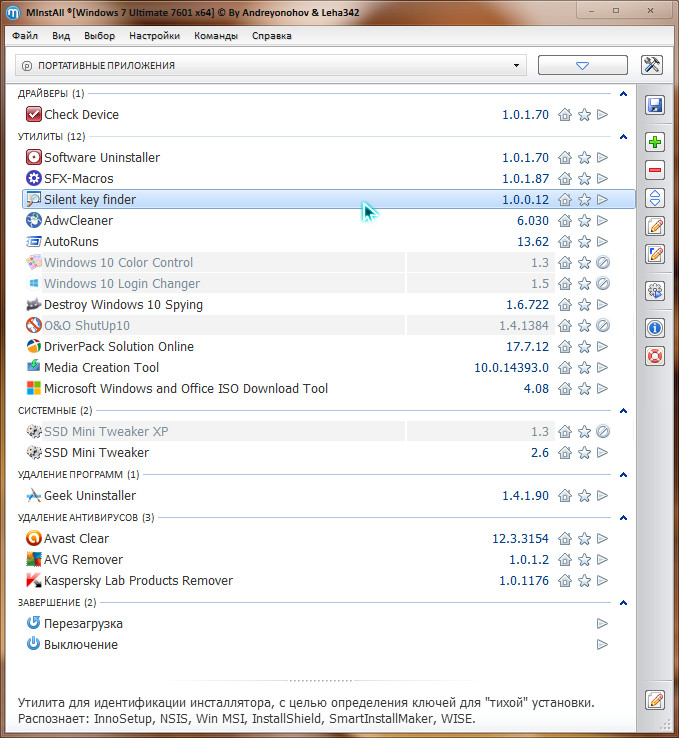Run Avast Clear via its play arrow
This screenshot has height=738, width=679.
(x=602, y=538)
